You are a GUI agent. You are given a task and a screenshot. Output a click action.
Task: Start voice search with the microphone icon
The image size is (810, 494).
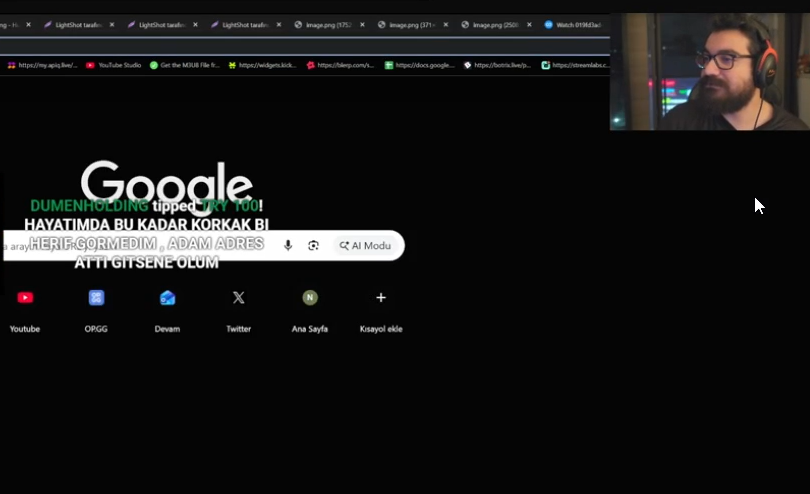tap(288, 245)
